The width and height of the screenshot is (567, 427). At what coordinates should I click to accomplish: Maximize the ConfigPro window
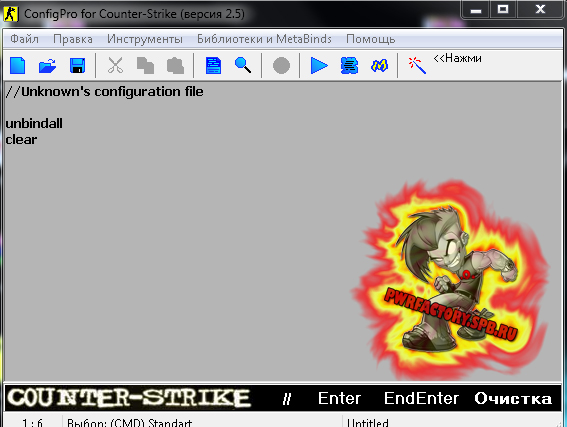(x=503, y=10)
